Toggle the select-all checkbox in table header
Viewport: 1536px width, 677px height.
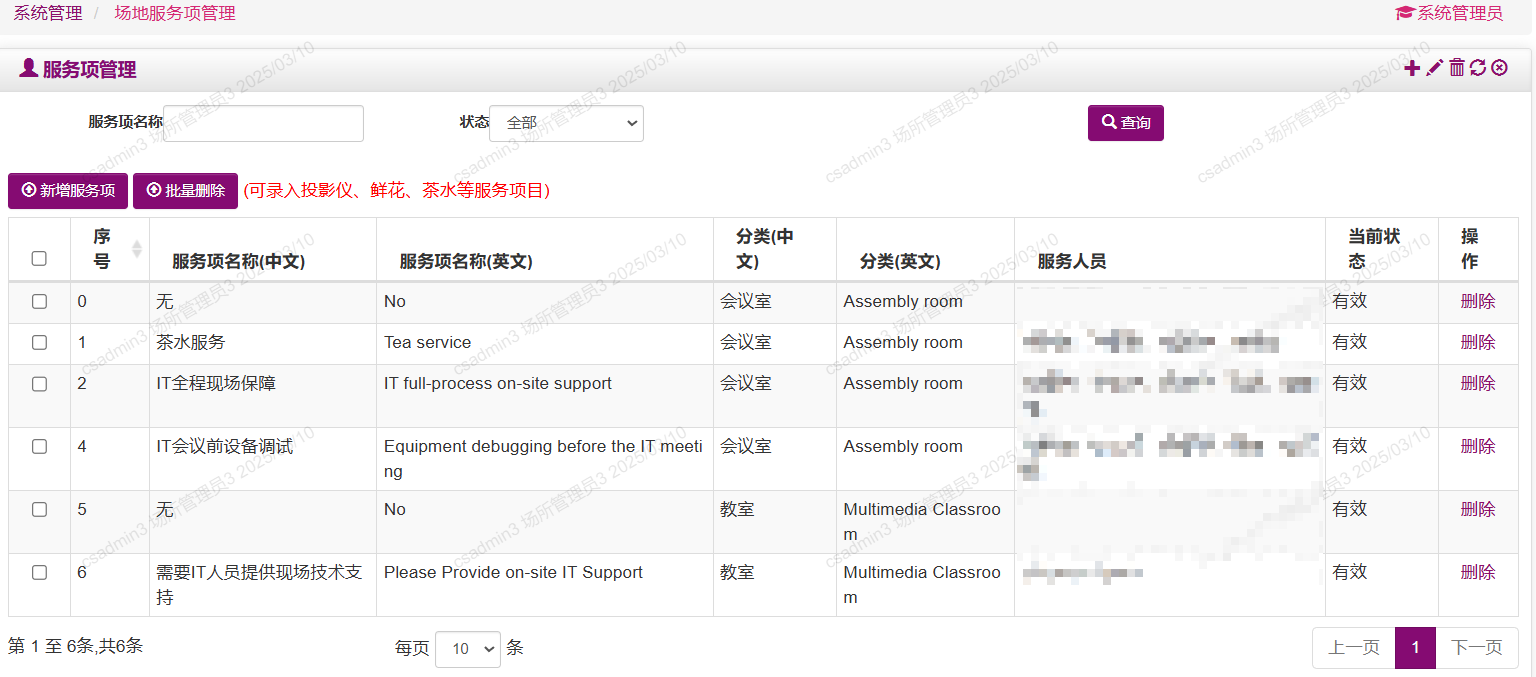[x=39, y=258]
